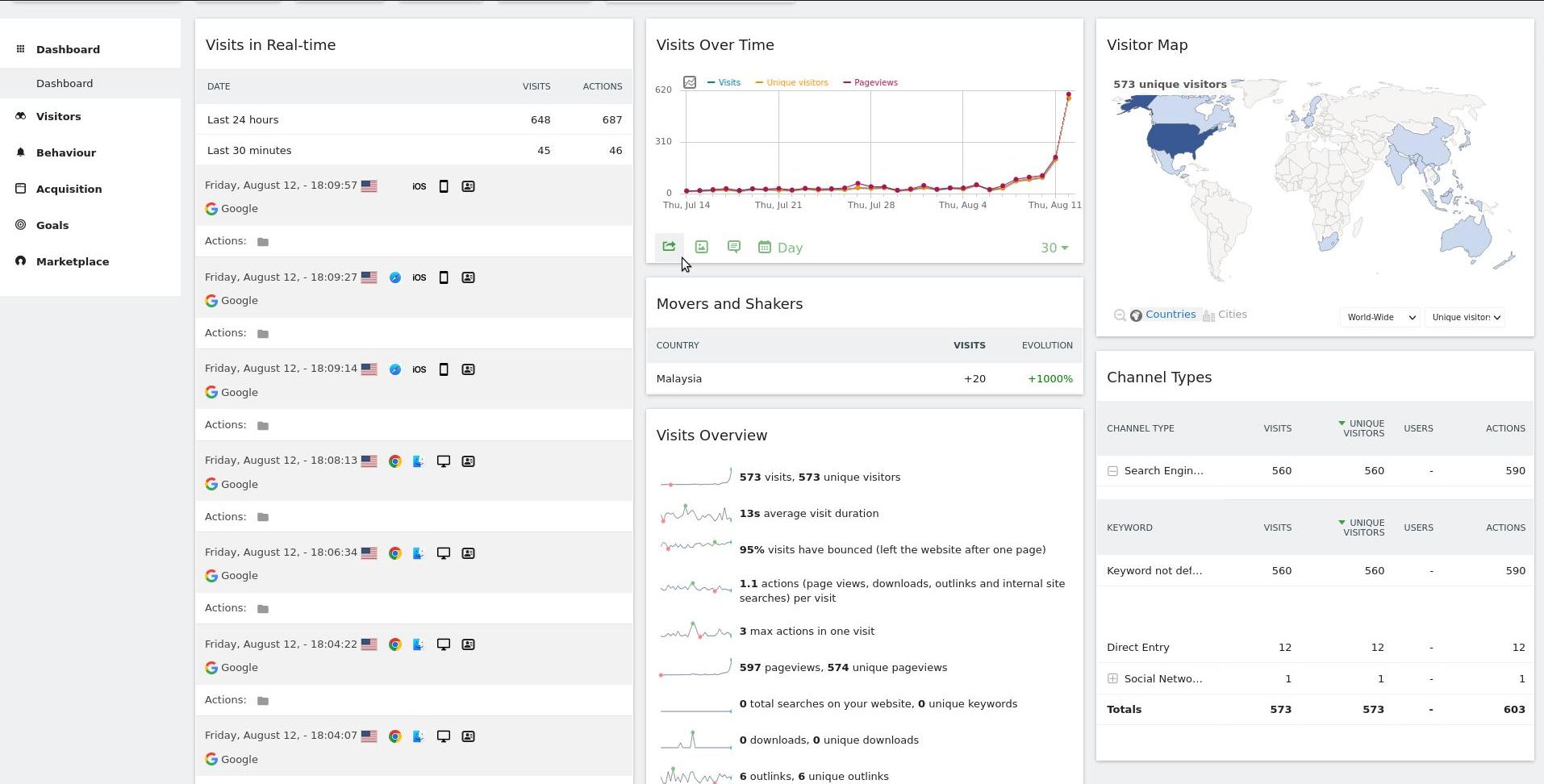Screen dimensions: 1544x784
Task: Toggle Unique visitors series in legend
Action: click(791, 82)
